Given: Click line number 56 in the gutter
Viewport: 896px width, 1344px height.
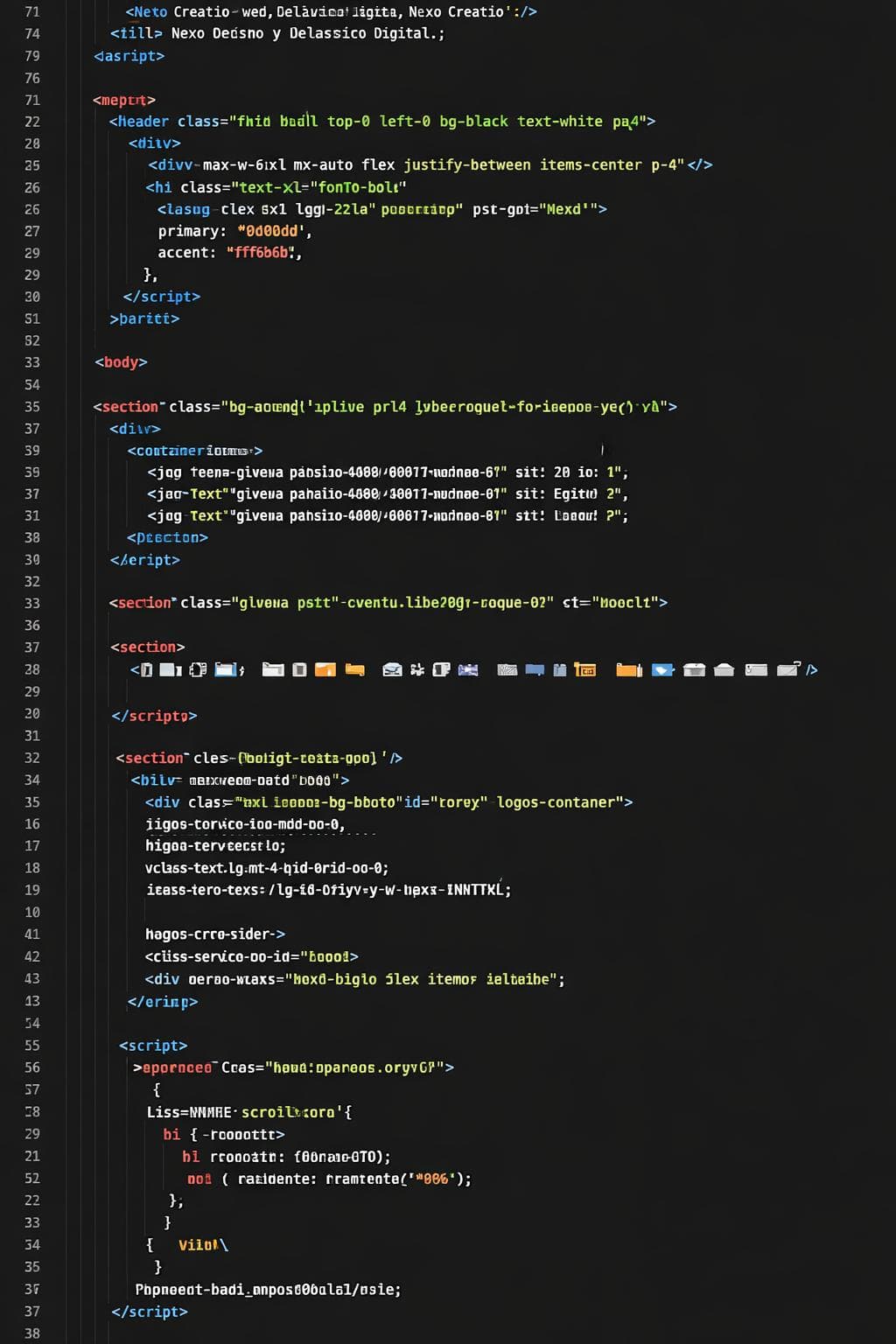Looking at the screenshot, I should coord(32,1067).
